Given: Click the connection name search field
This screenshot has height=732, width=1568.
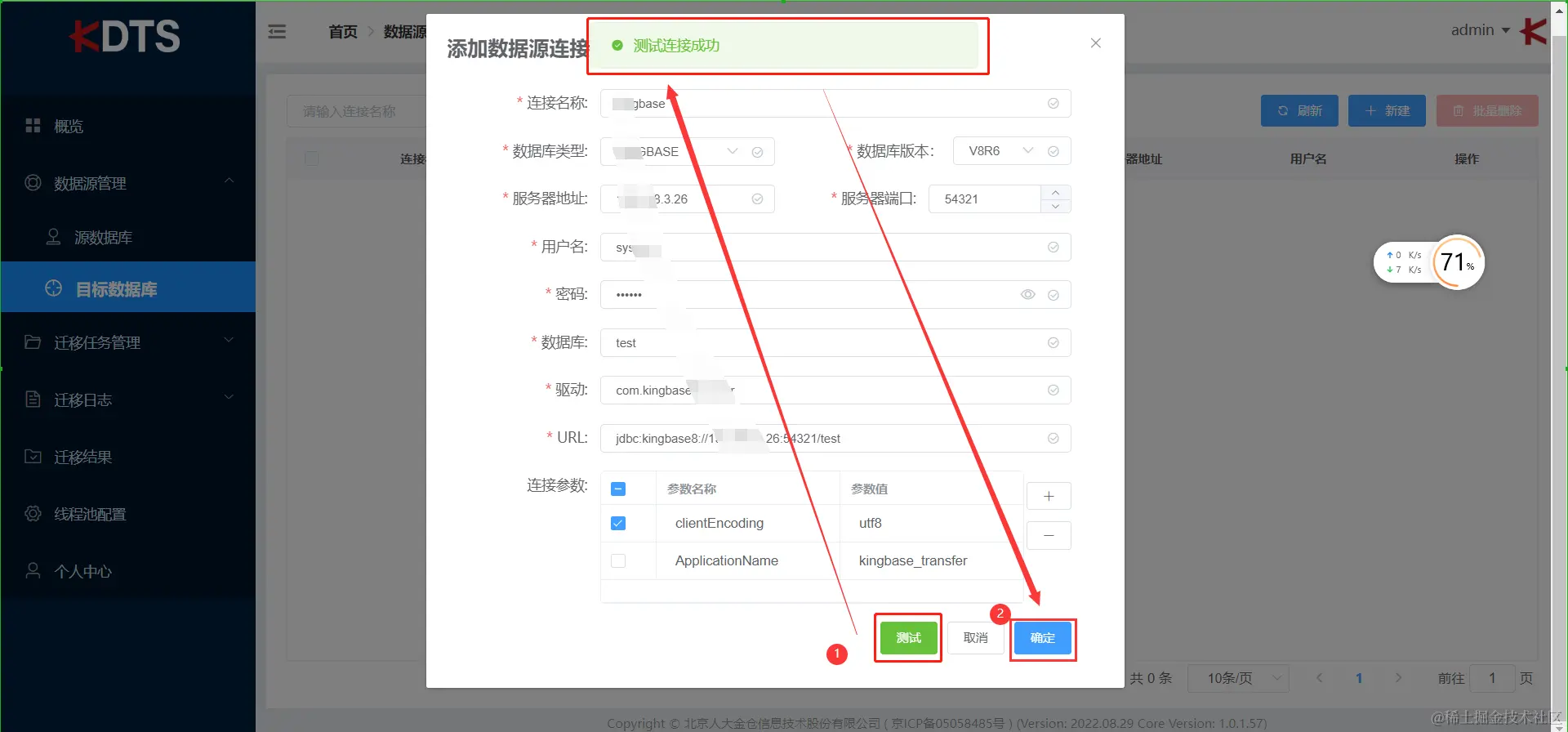Looking at the screenshot, I should tap(357, 111).
